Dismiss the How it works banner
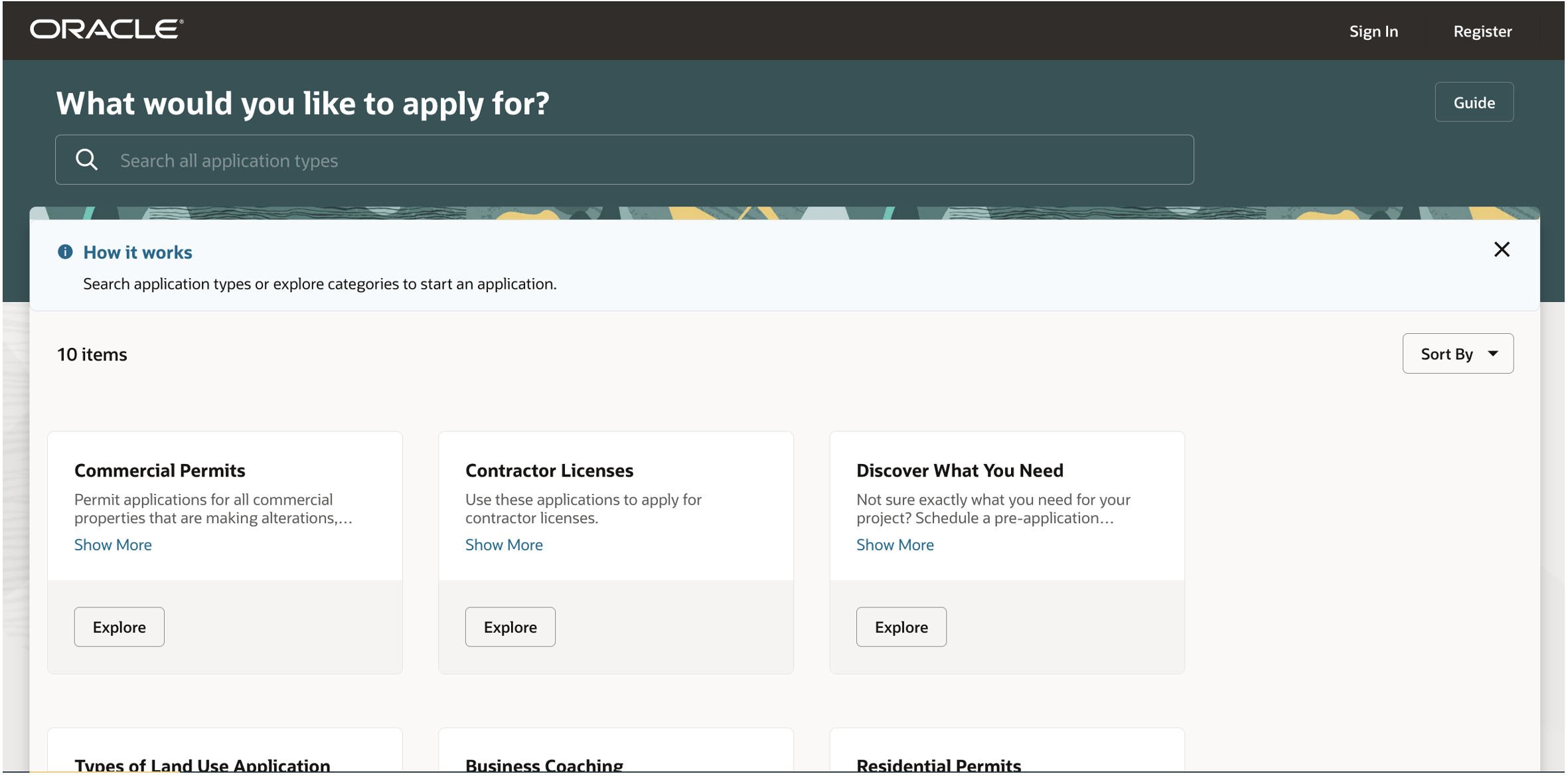This screenshot has height=778, width=1568. 1501,250
